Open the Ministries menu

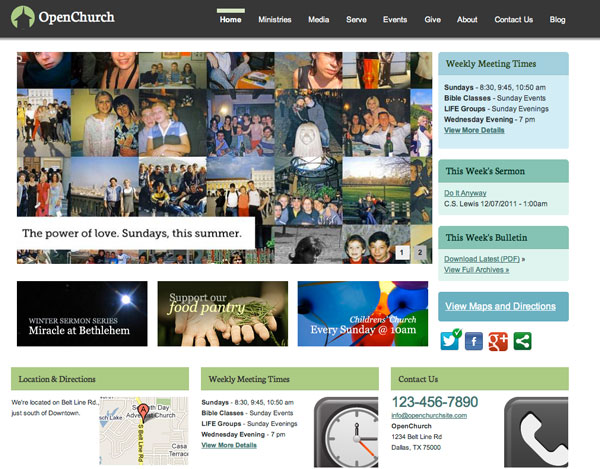pyautogui.click(x=275, y=20)
